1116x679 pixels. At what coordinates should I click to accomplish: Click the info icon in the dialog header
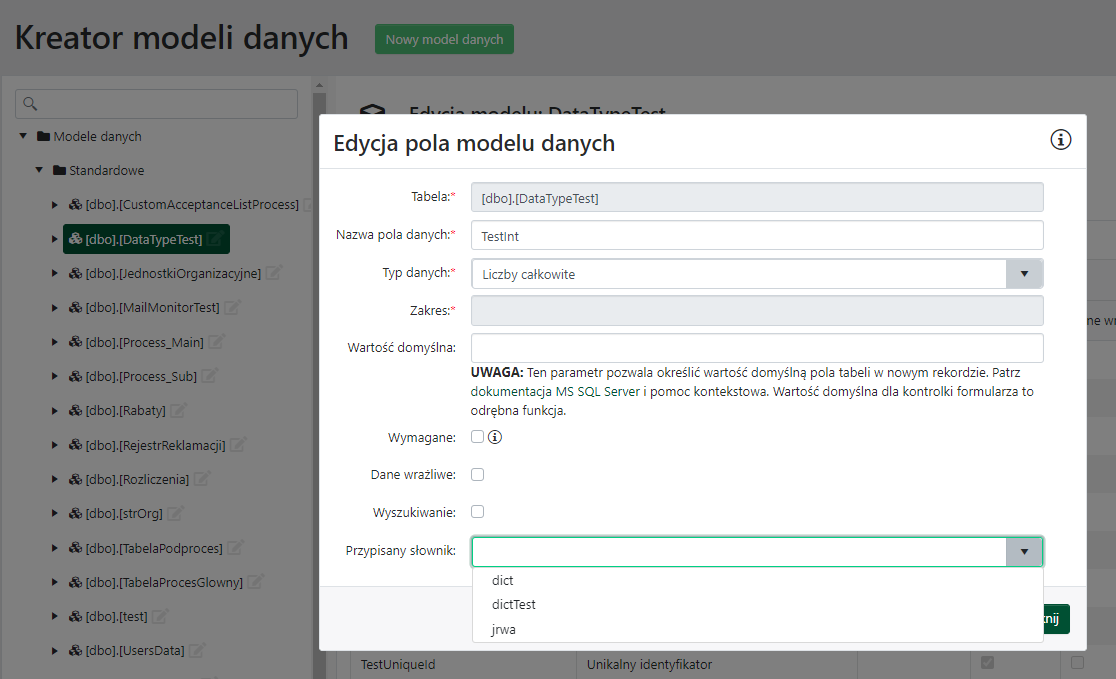(1060, 140)
